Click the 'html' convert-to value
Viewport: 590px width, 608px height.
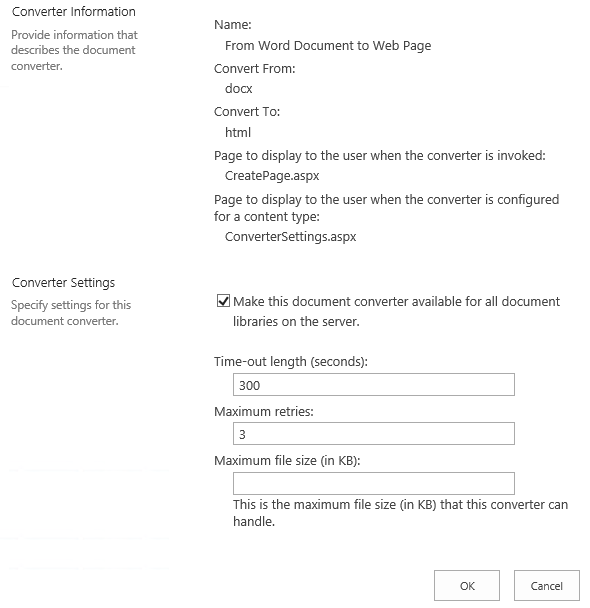click(x=238, y=132)
